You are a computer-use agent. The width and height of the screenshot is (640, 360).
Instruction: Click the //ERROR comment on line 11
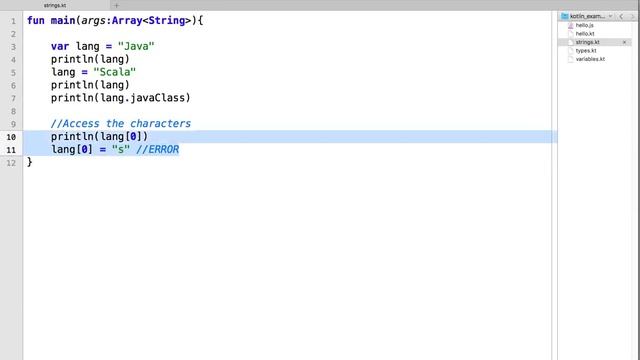point(158,149)
